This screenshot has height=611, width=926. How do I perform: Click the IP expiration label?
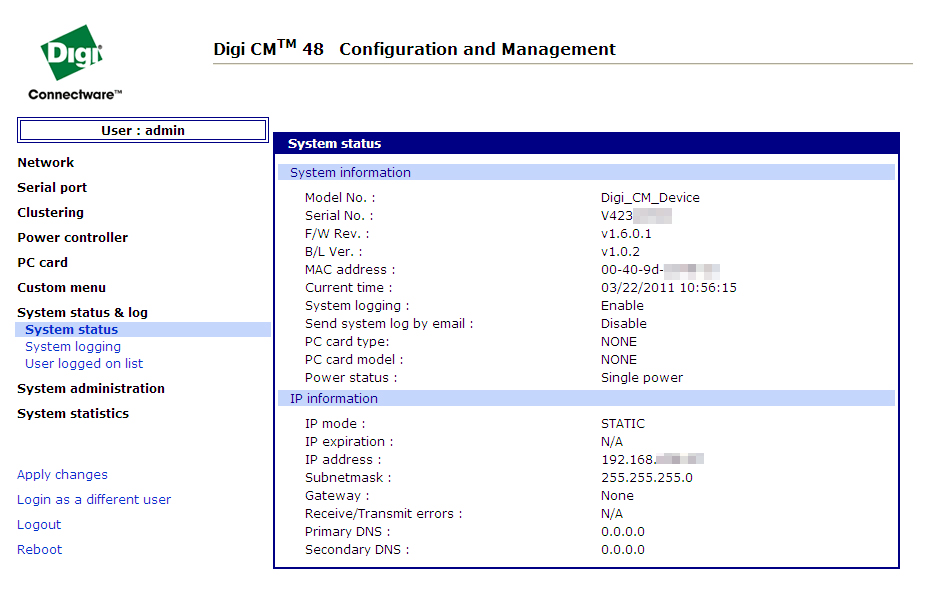(x=349, y=442)
